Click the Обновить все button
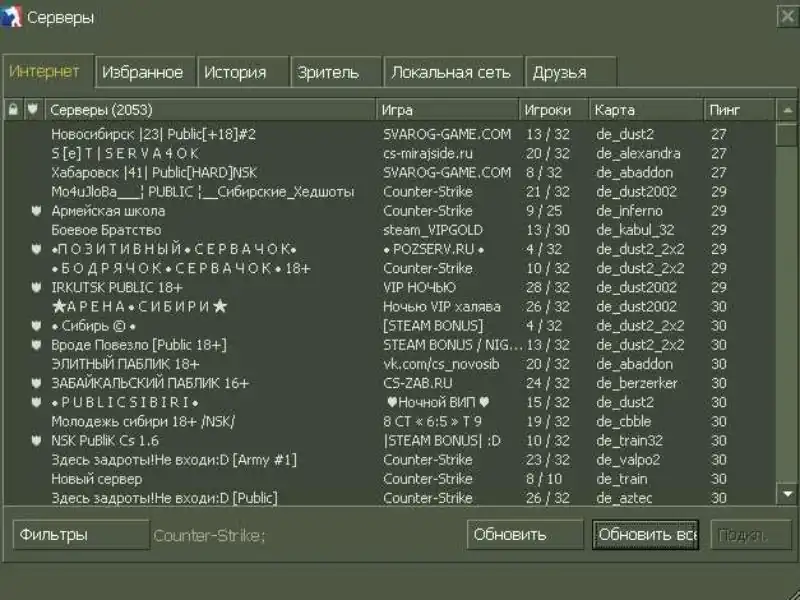The image size is (800, 600). (645, 535)
